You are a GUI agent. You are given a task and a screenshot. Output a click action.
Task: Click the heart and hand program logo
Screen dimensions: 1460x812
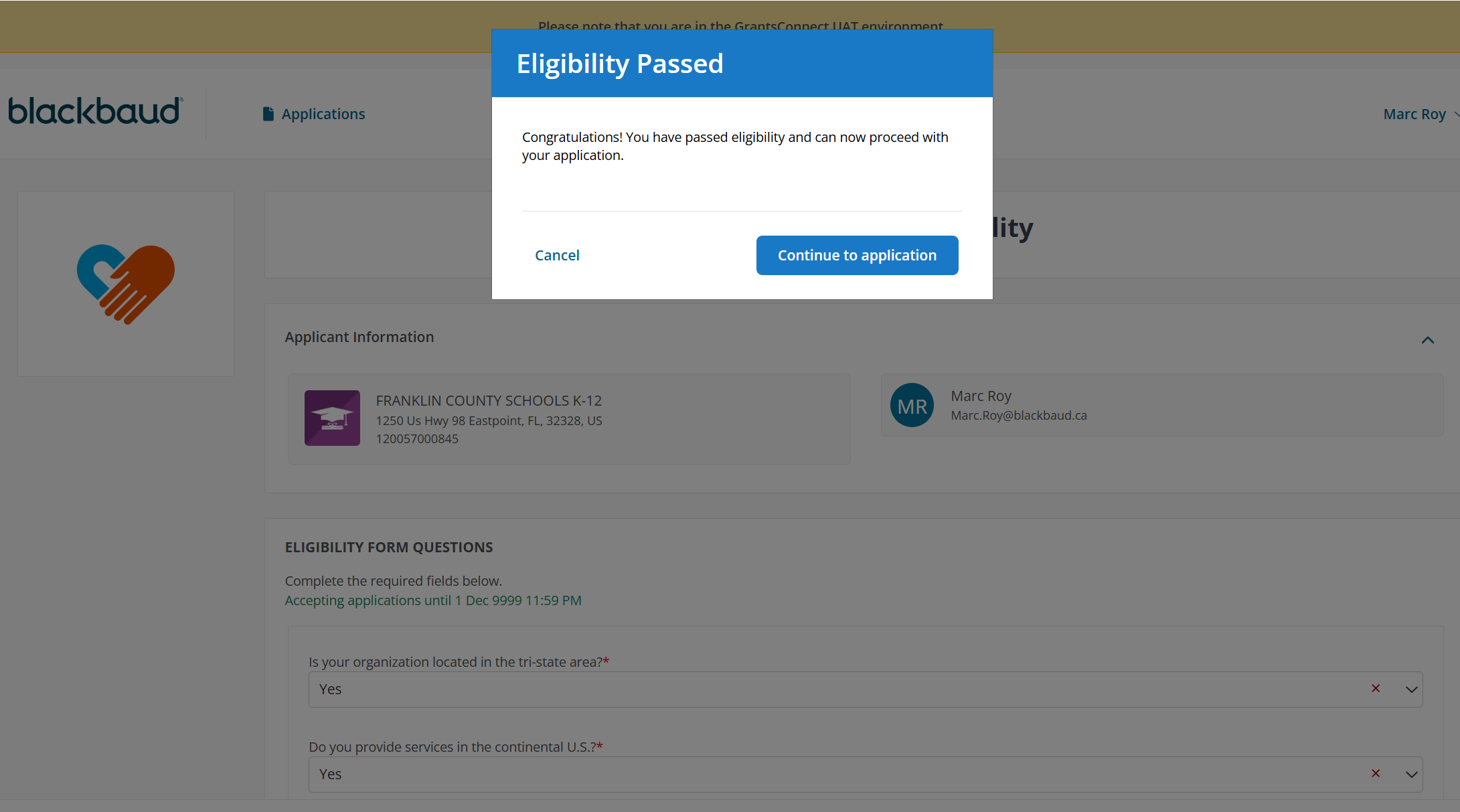tap(126, 284)
